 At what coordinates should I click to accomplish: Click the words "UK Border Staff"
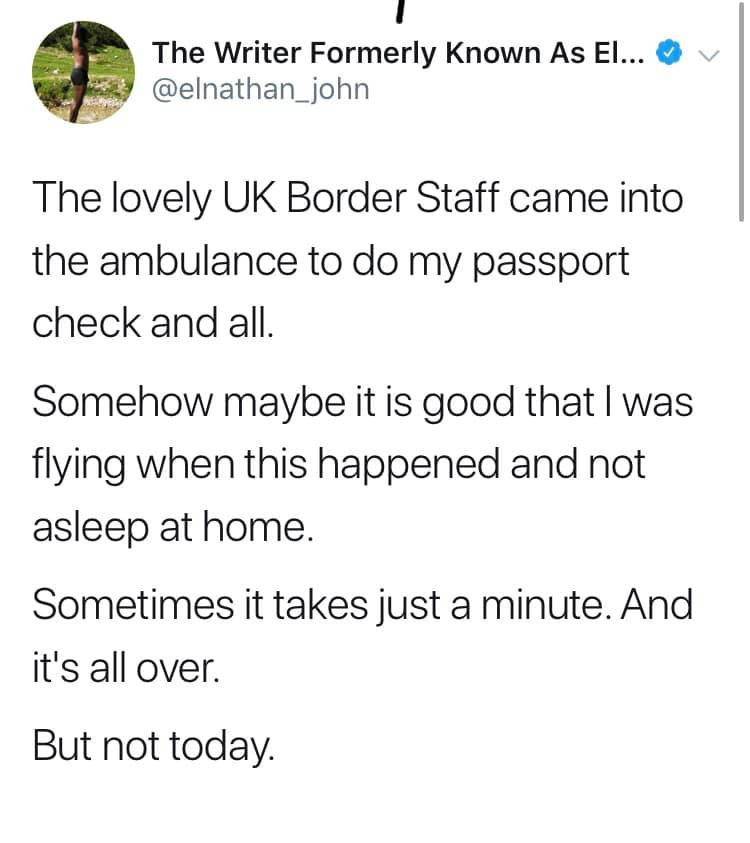376,197
